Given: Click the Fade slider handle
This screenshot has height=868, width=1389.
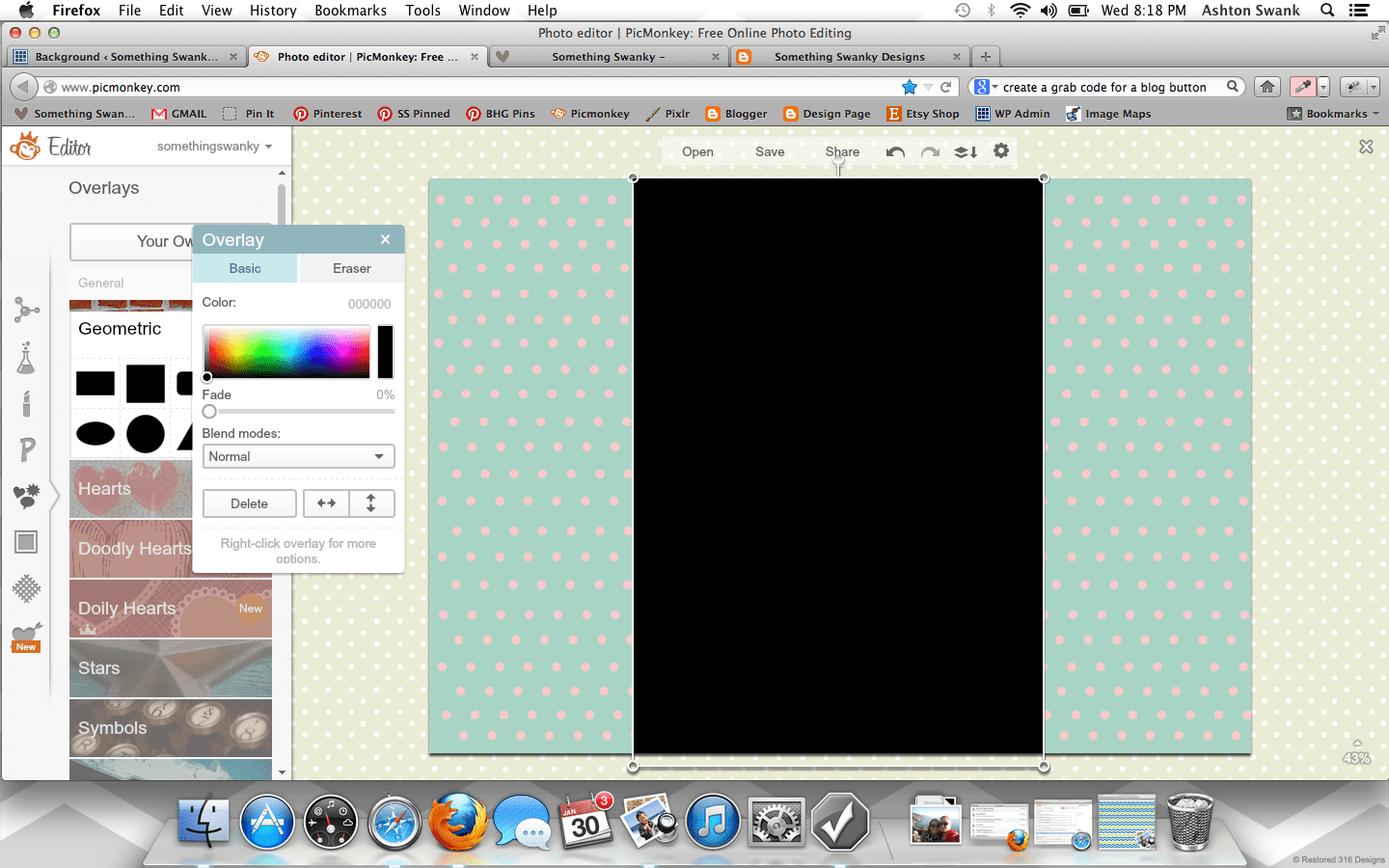Looking at the screenshot, I should [209, 412].
